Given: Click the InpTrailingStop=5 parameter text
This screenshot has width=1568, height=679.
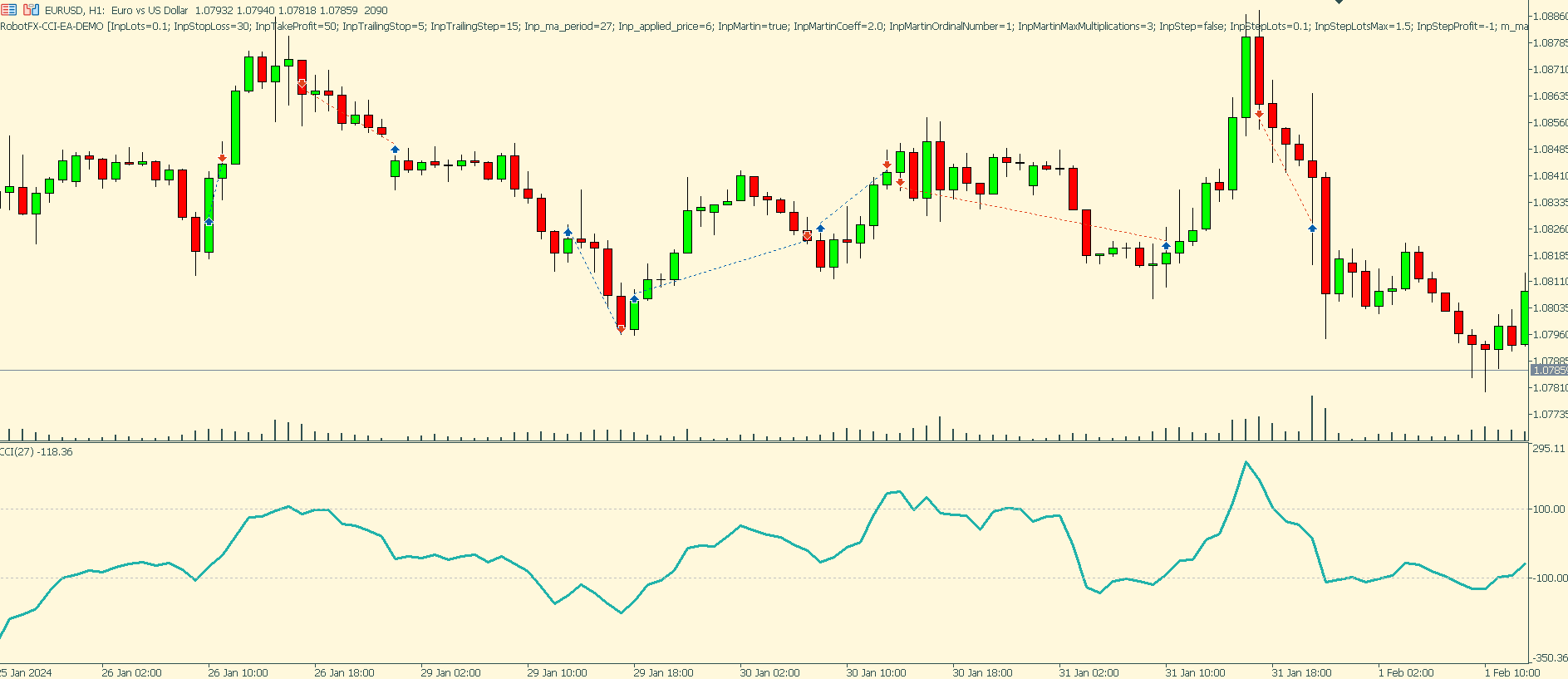Looking at the screenshot, I should (383, 27).
